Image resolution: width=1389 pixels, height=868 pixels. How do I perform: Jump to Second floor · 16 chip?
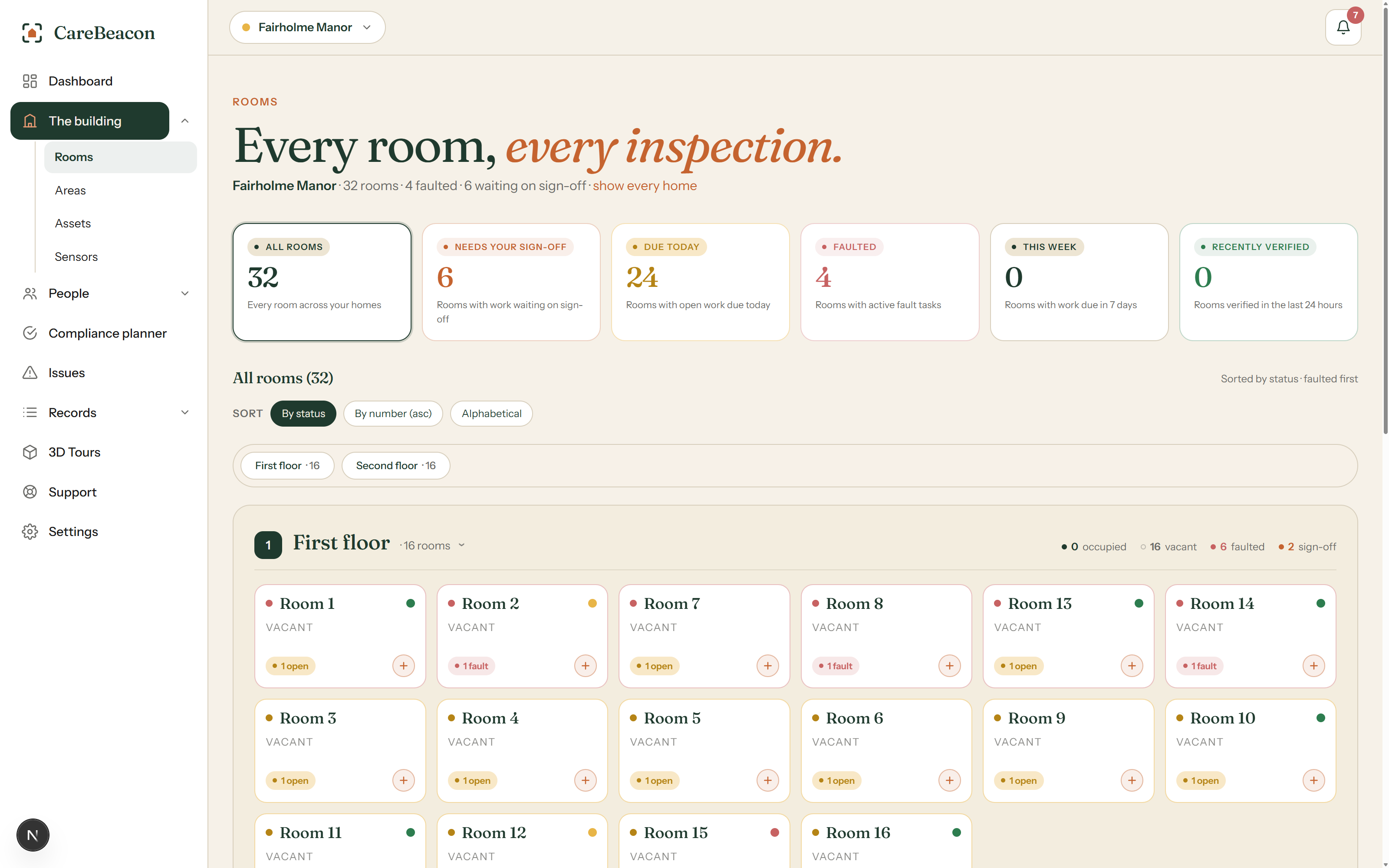pyautogui.click(x=395, y=466)
